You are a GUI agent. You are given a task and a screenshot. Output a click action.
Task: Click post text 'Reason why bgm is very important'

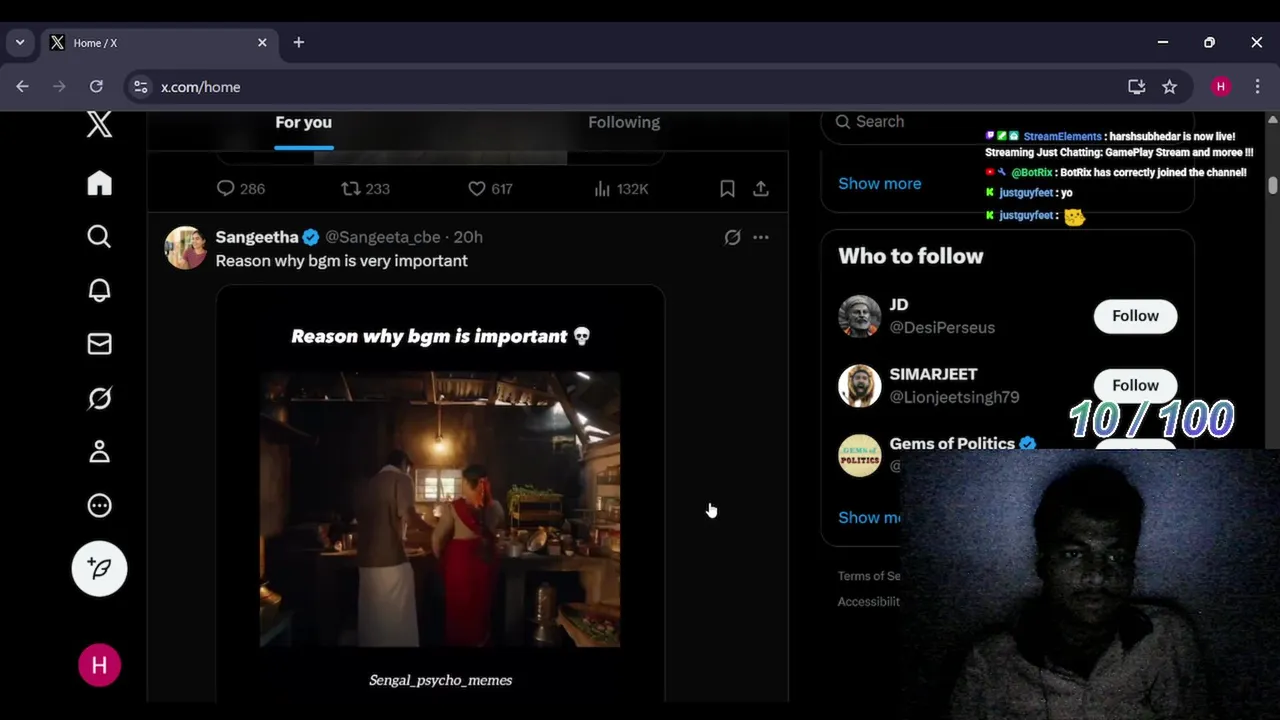(x=342, y=261)
